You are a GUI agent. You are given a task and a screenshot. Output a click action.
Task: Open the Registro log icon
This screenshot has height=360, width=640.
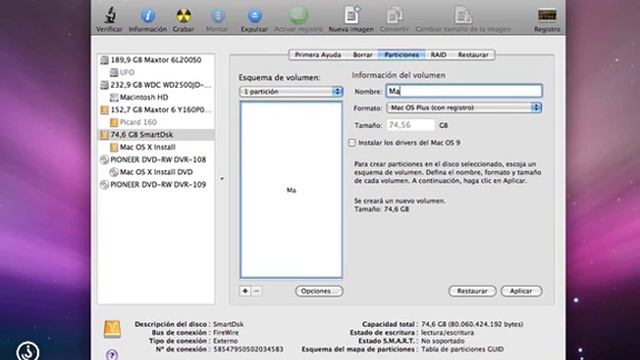click(547, 16)
